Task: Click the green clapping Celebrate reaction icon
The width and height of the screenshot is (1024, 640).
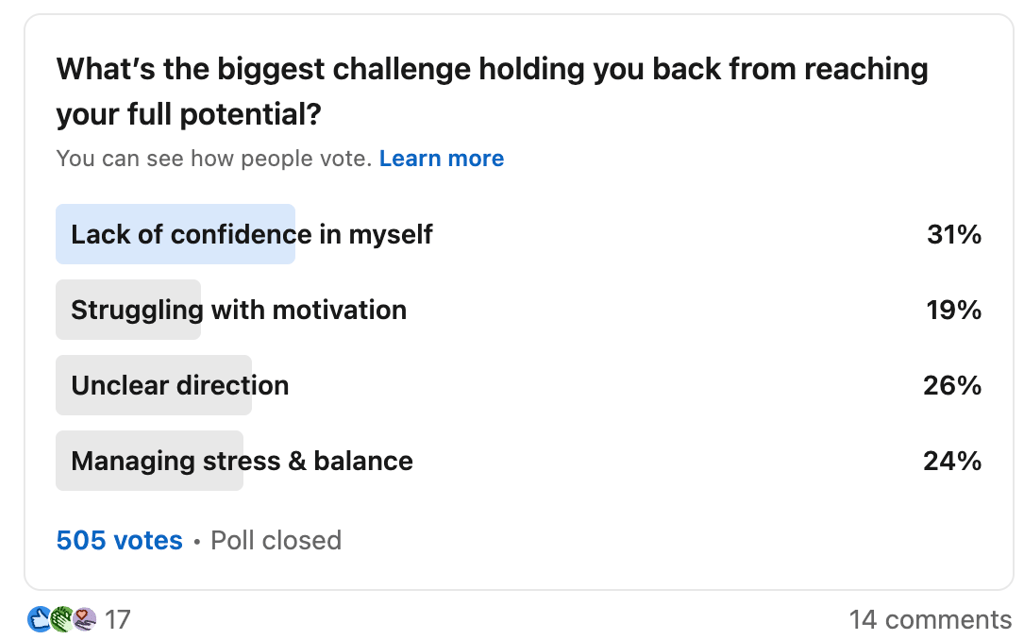Action: 62,619
